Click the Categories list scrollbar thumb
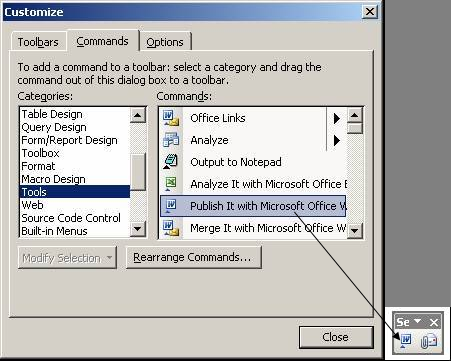 138,172
